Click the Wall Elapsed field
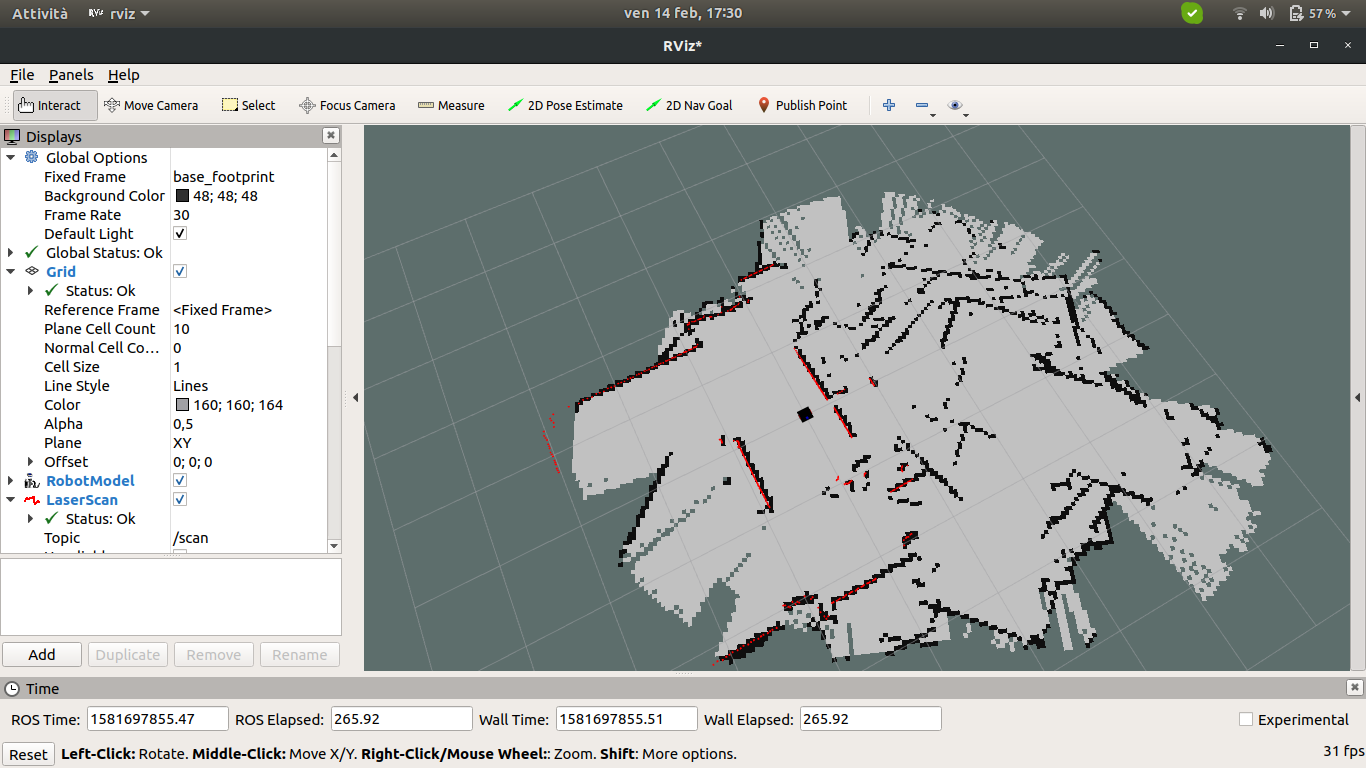This screenshot has width=1366, height=768. point(869,719)
